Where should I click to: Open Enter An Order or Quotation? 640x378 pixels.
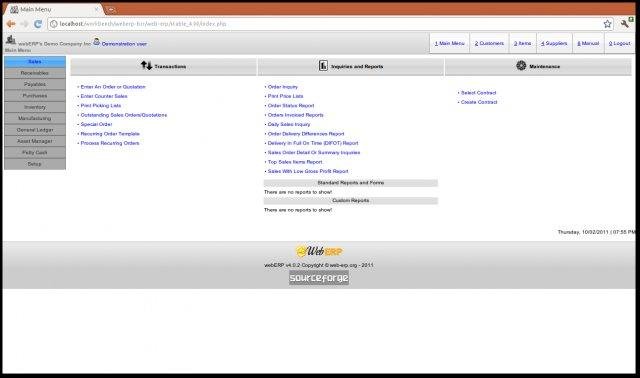pyautogui.click(x=113, y=87)
